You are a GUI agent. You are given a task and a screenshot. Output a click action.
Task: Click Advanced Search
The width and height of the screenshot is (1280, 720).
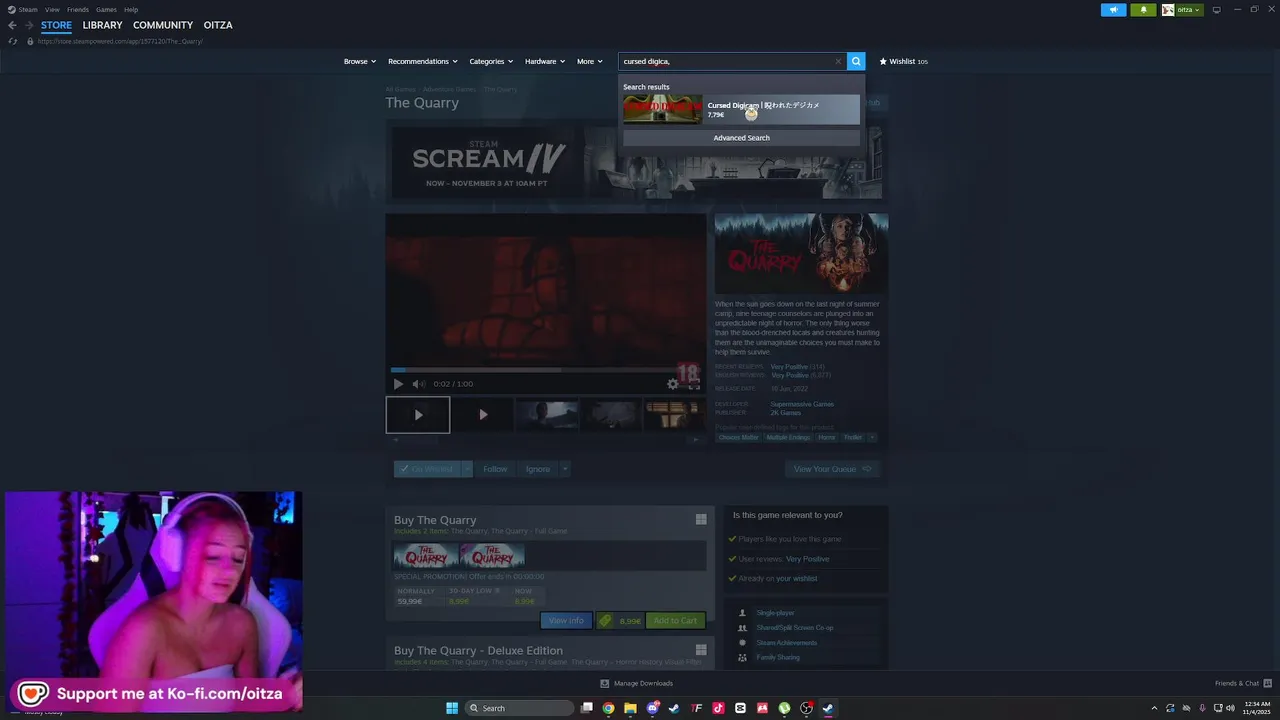coord(741,138)
